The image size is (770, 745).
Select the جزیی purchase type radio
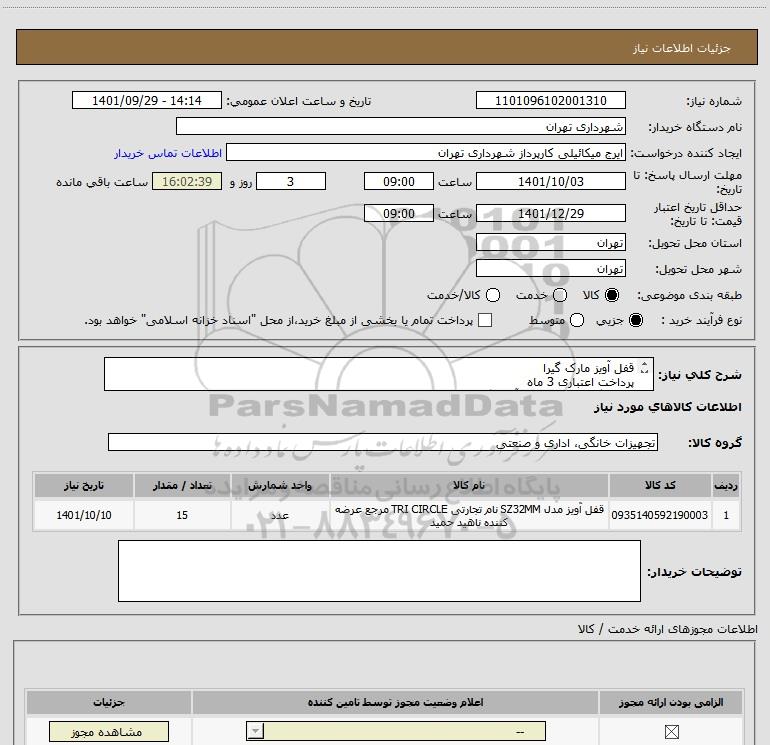pos(636,320)
